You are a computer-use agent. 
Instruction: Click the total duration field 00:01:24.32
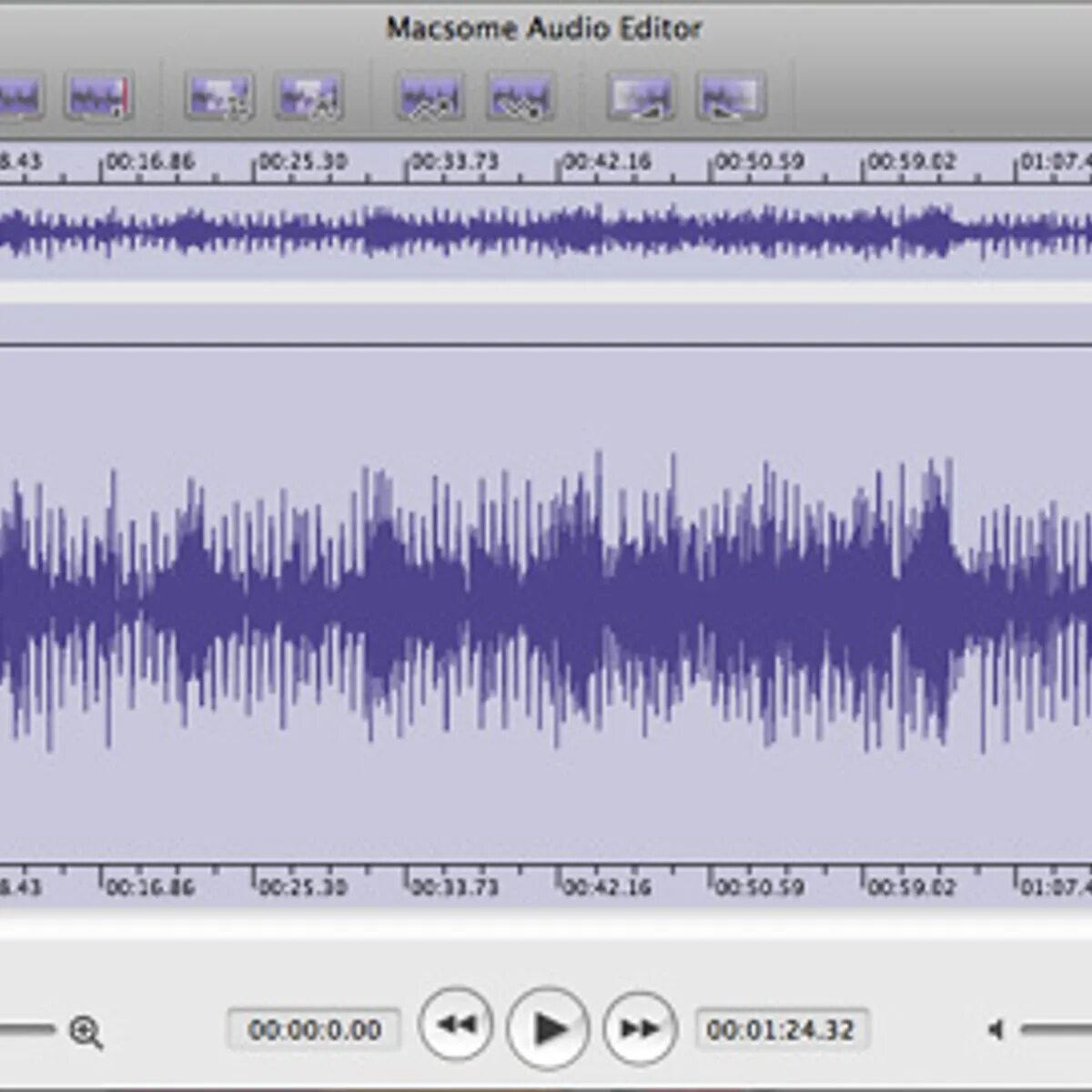[781, 1030]
